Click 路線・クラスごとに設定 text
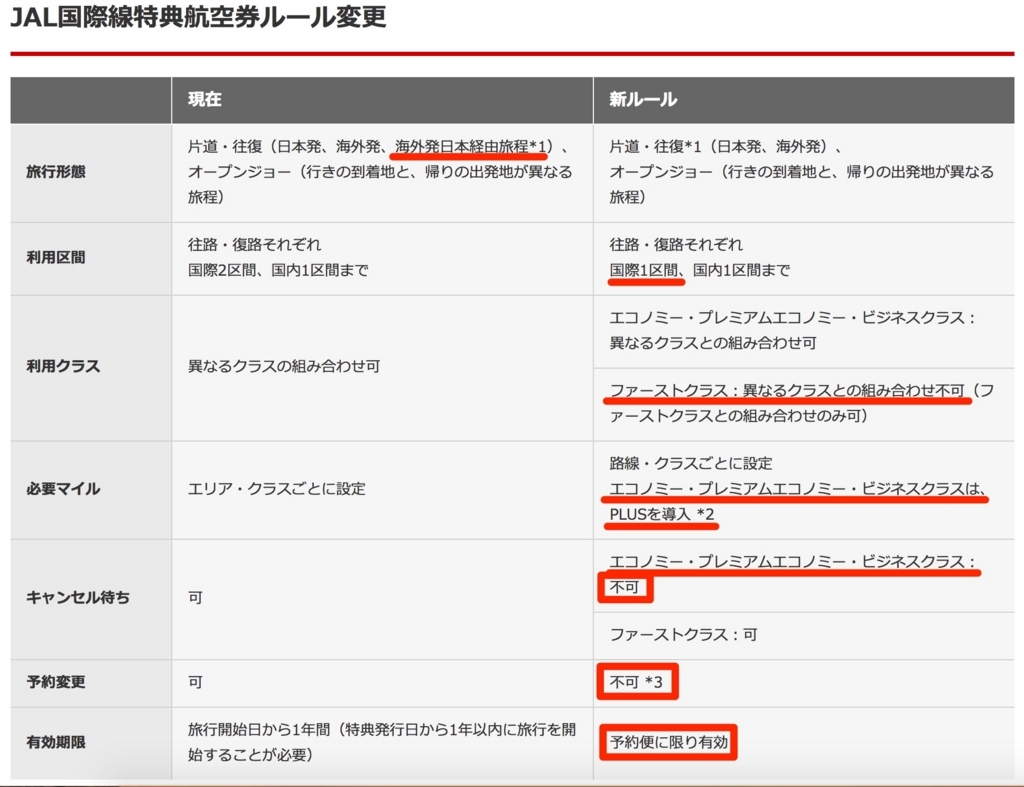 coord(691,463)
